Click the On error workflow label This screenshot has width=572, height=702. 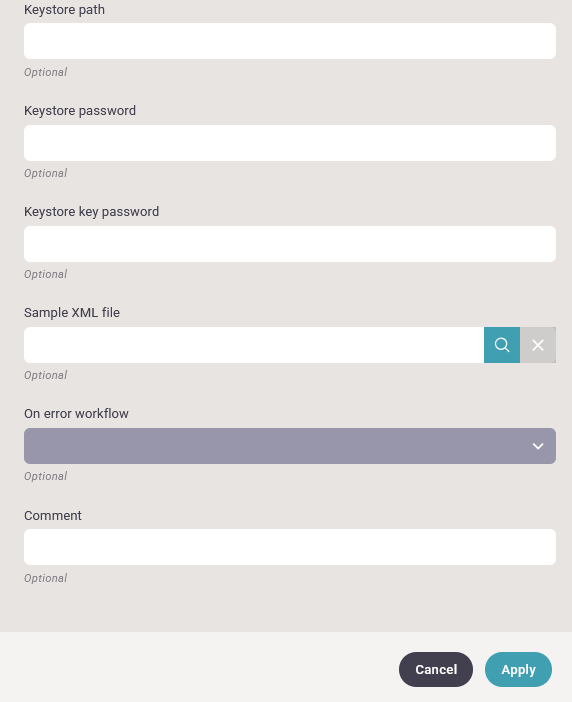(x=77, y=414)
